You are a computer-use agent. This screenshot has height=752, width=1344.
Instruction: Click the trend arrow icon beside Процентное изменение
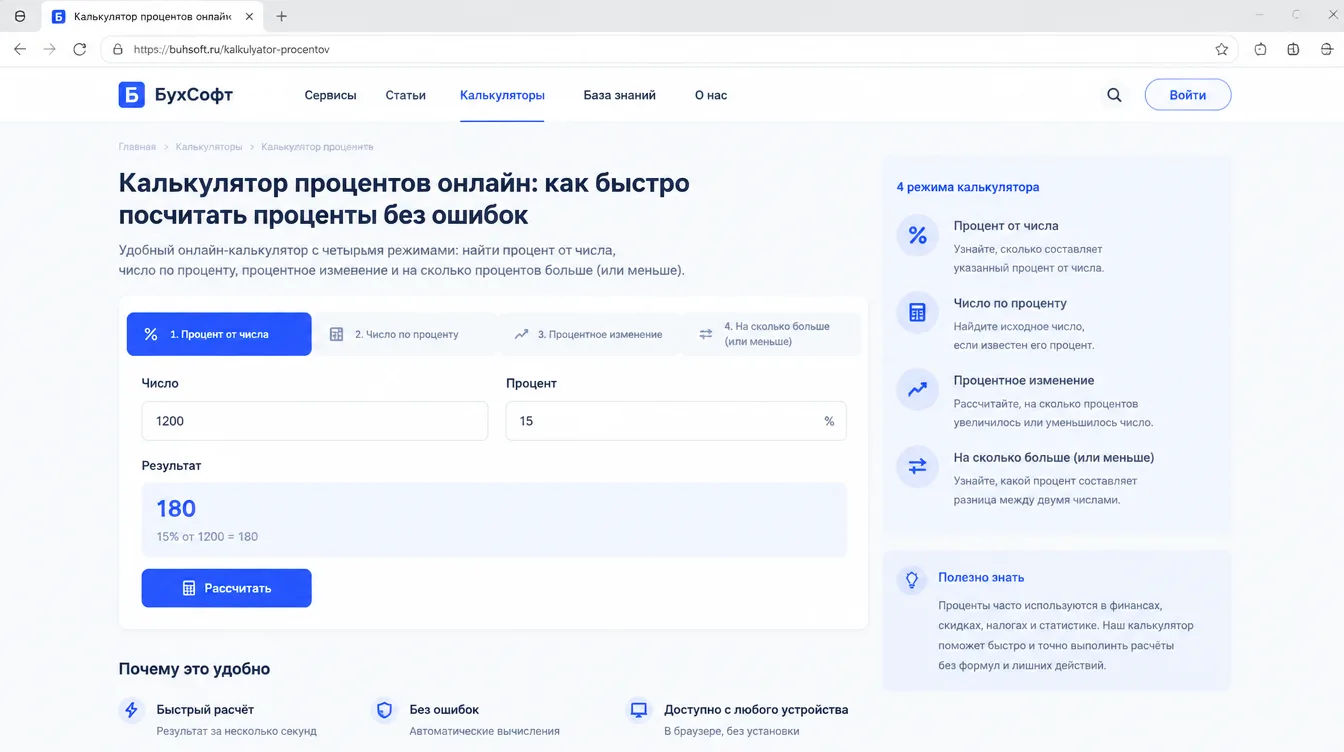pos(917,390)
